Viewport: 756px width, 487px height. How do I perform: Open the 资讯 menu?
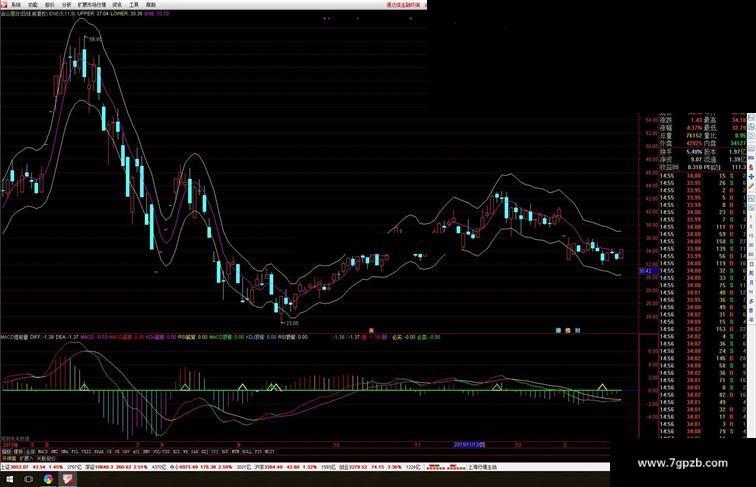(x=117, y=4)
